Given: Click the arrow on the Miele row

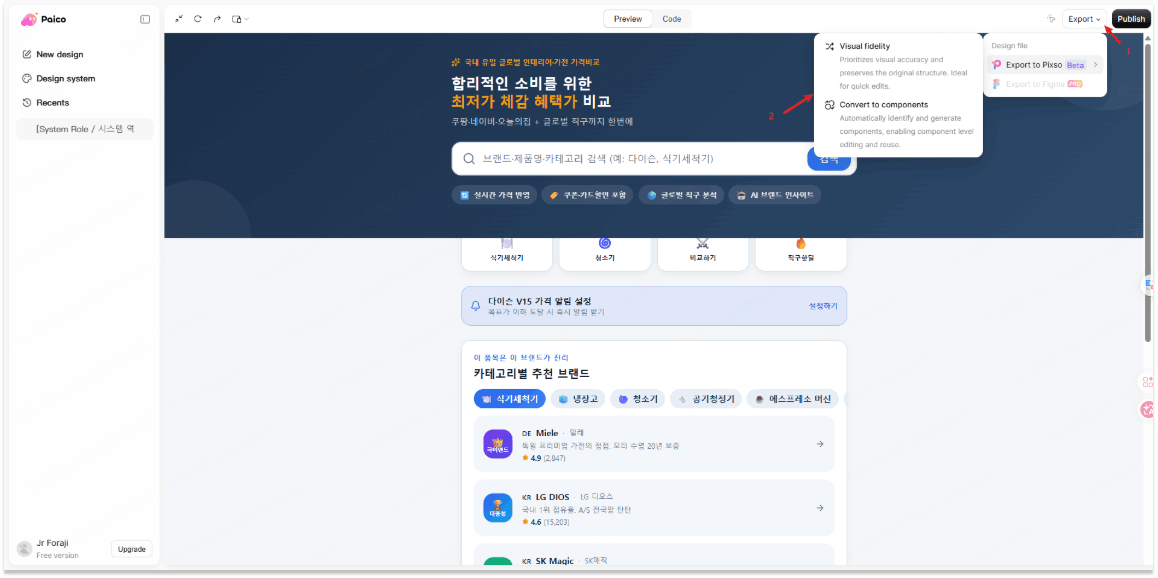Looking at the screenshot, I should tap(820, 444).
